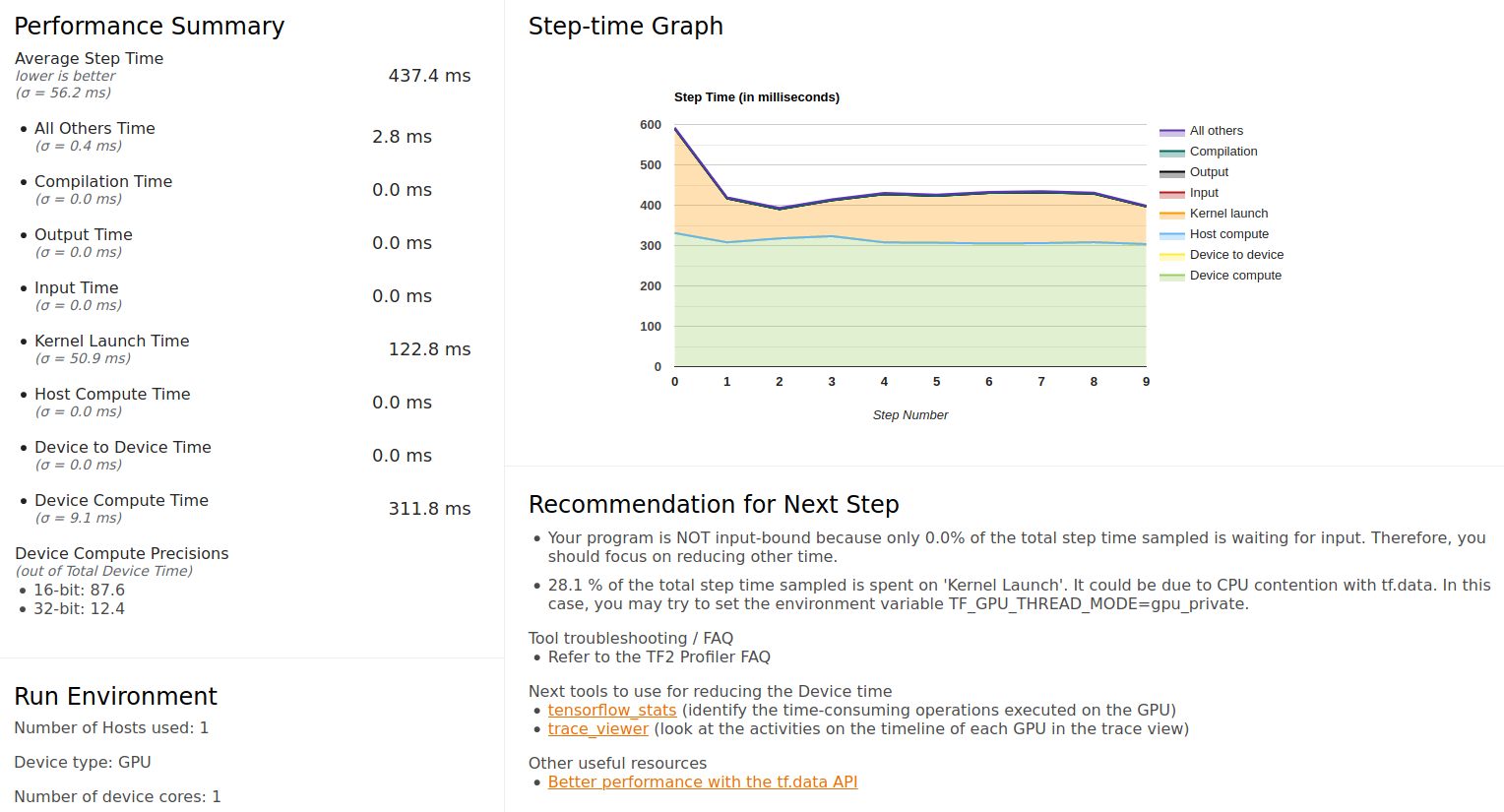The image size is (1504, 812).
Task: Click the Device compute legend swatch
Action: [x=1171, y=276]
